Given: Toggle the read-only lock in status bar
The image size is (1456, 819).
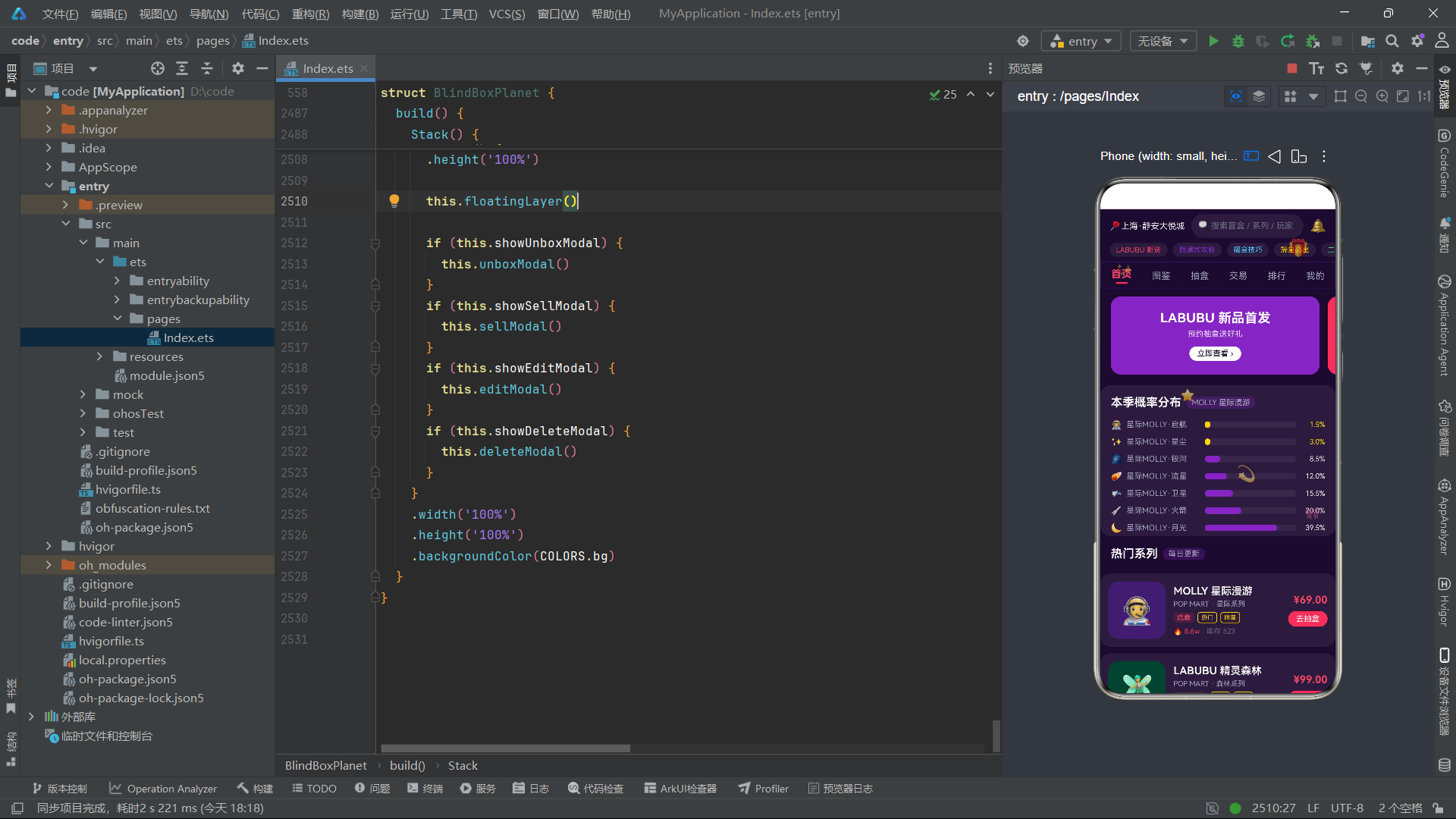Looking at the screenshot, I should pos(1438,808).
